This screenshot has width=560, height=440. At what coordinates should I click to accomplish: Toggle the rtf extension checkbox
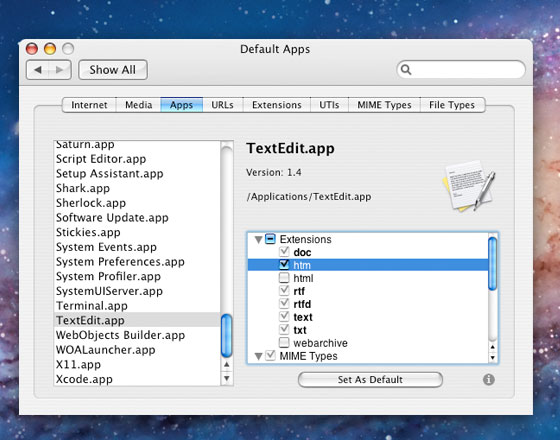pos(284,290)
